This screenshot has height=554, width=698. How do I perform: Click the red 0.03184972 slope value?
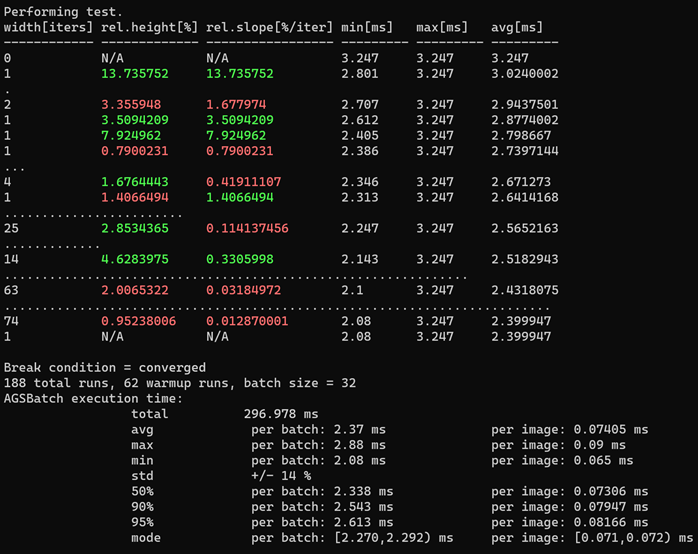click(244, 289)
